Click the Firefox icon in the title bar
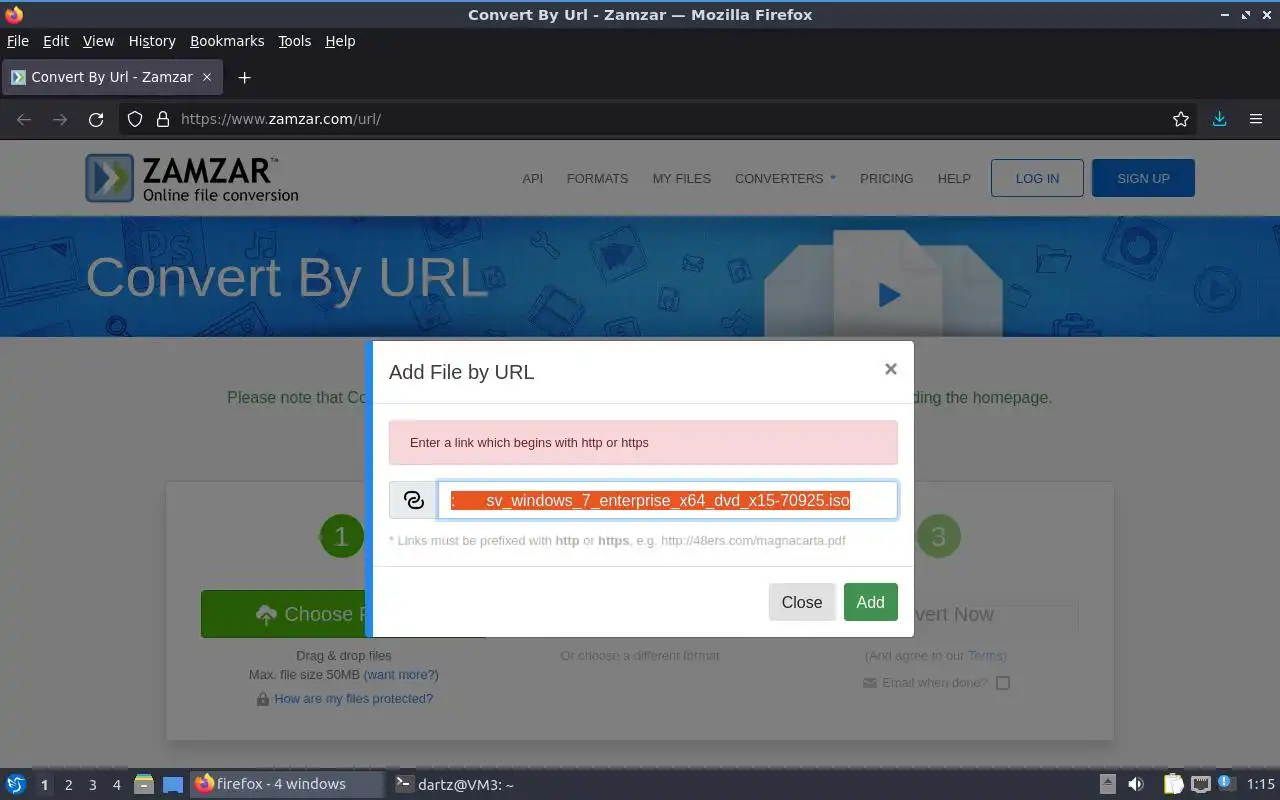The image size is (1280, 800). (14, 14)
